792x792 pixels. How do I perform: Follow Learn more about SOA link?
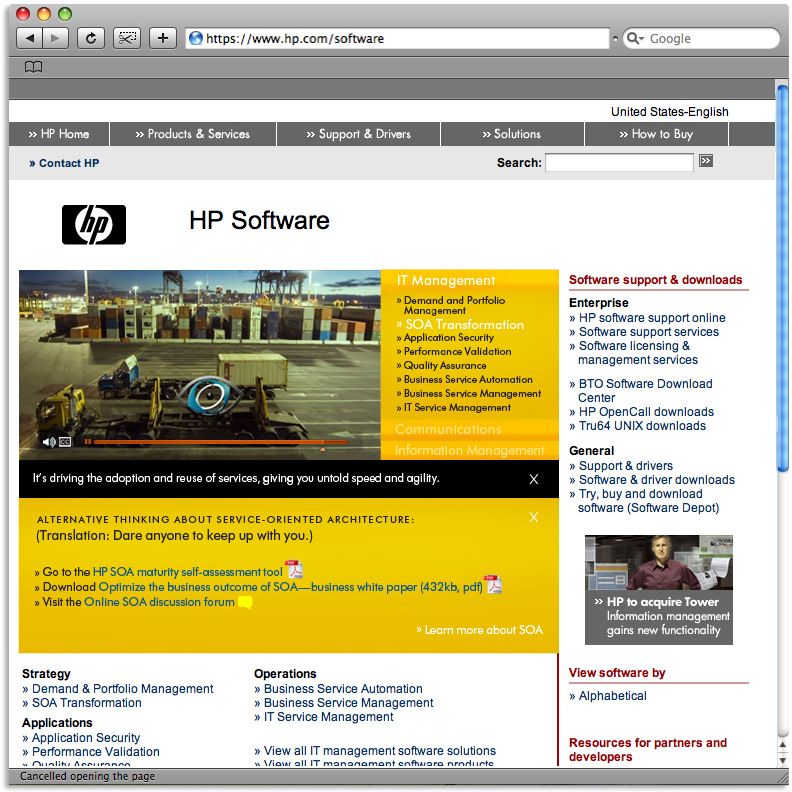point(479,630)
